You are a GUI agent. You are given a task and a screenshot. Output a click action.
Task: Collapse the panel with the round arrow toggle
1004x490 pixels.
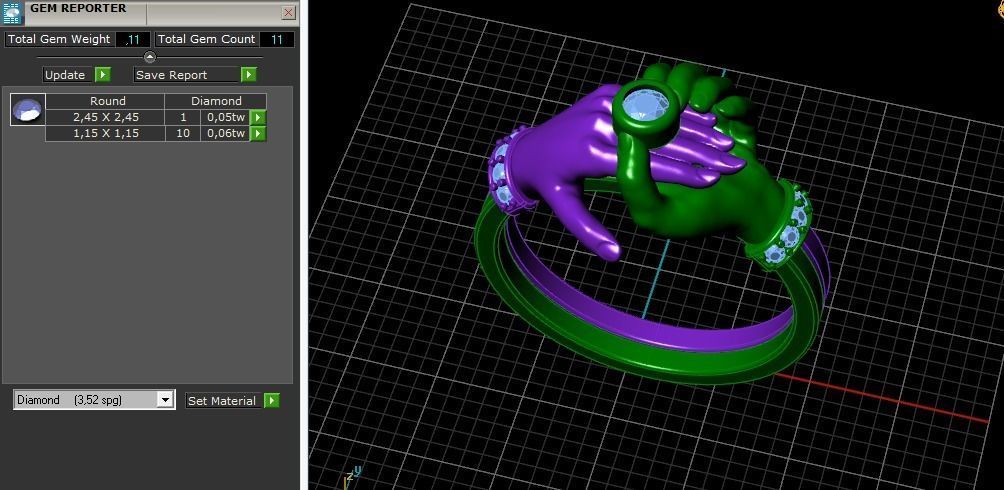pyautogui.click(x=150, y=57)
